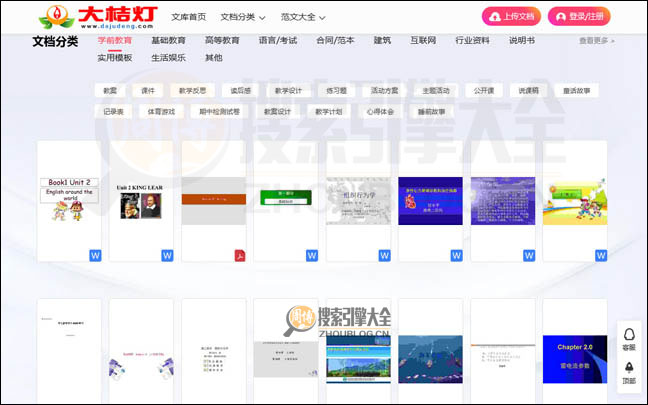This screenshot has width=648, height=405.
Task: Expand the 范文大全 dropdown in top nav
Action: 303,17
